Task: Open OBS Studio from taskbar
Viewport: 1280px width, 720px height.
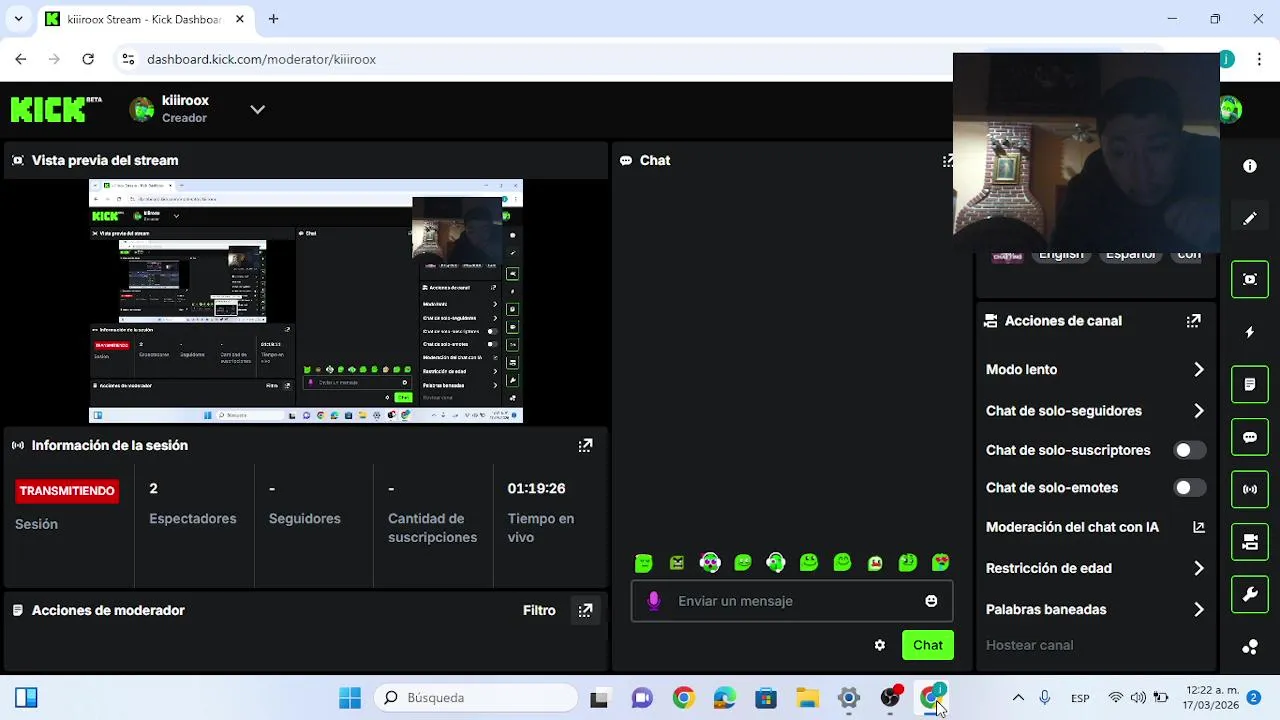Action: 890,698
